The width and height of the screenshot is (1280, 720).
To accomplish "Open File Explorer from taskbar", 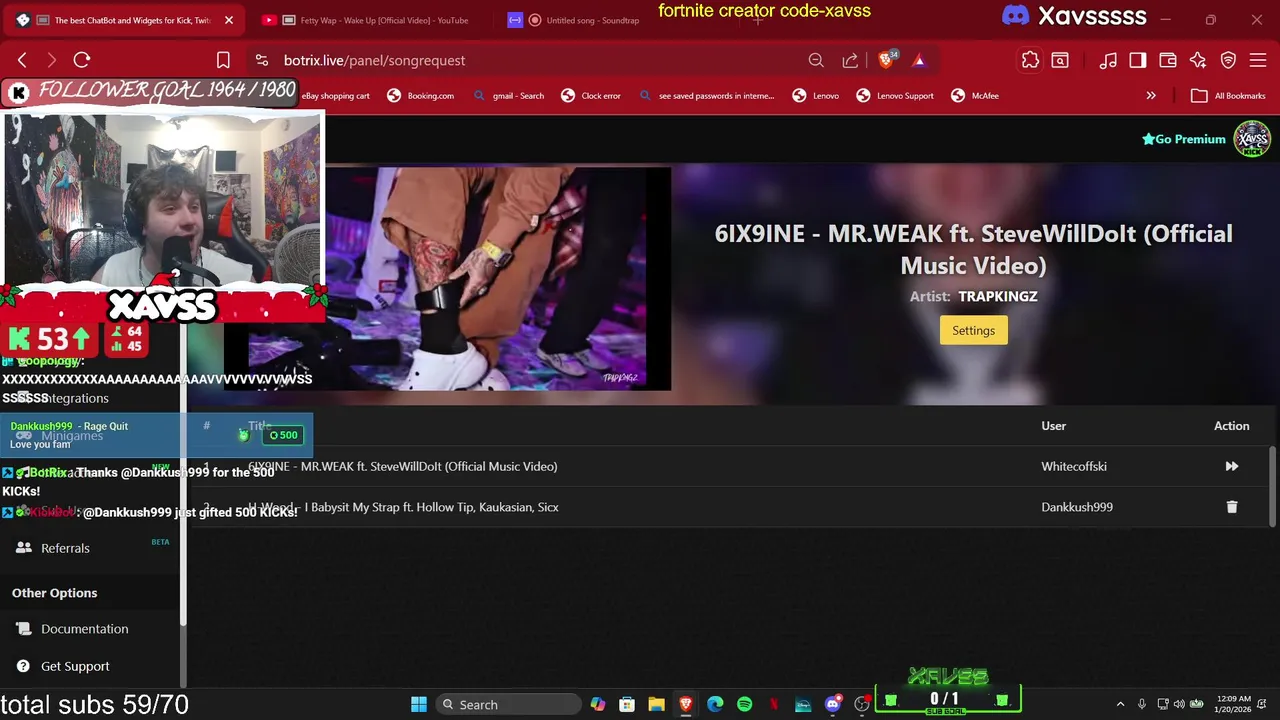I will pyautogui.click(x=656, y=704).
